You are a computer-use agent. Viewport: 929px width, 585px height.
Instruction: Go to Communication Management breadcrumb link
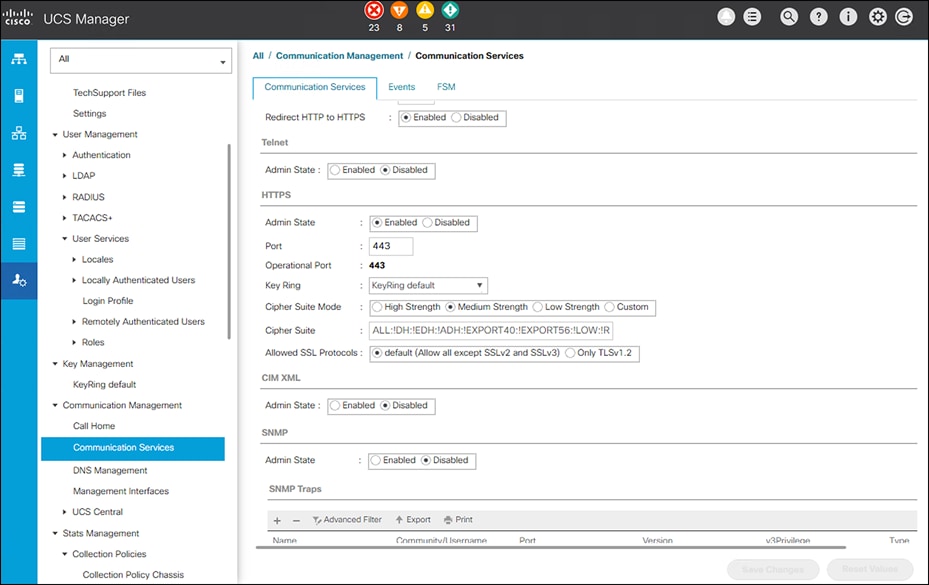click(x=339, y=56)
